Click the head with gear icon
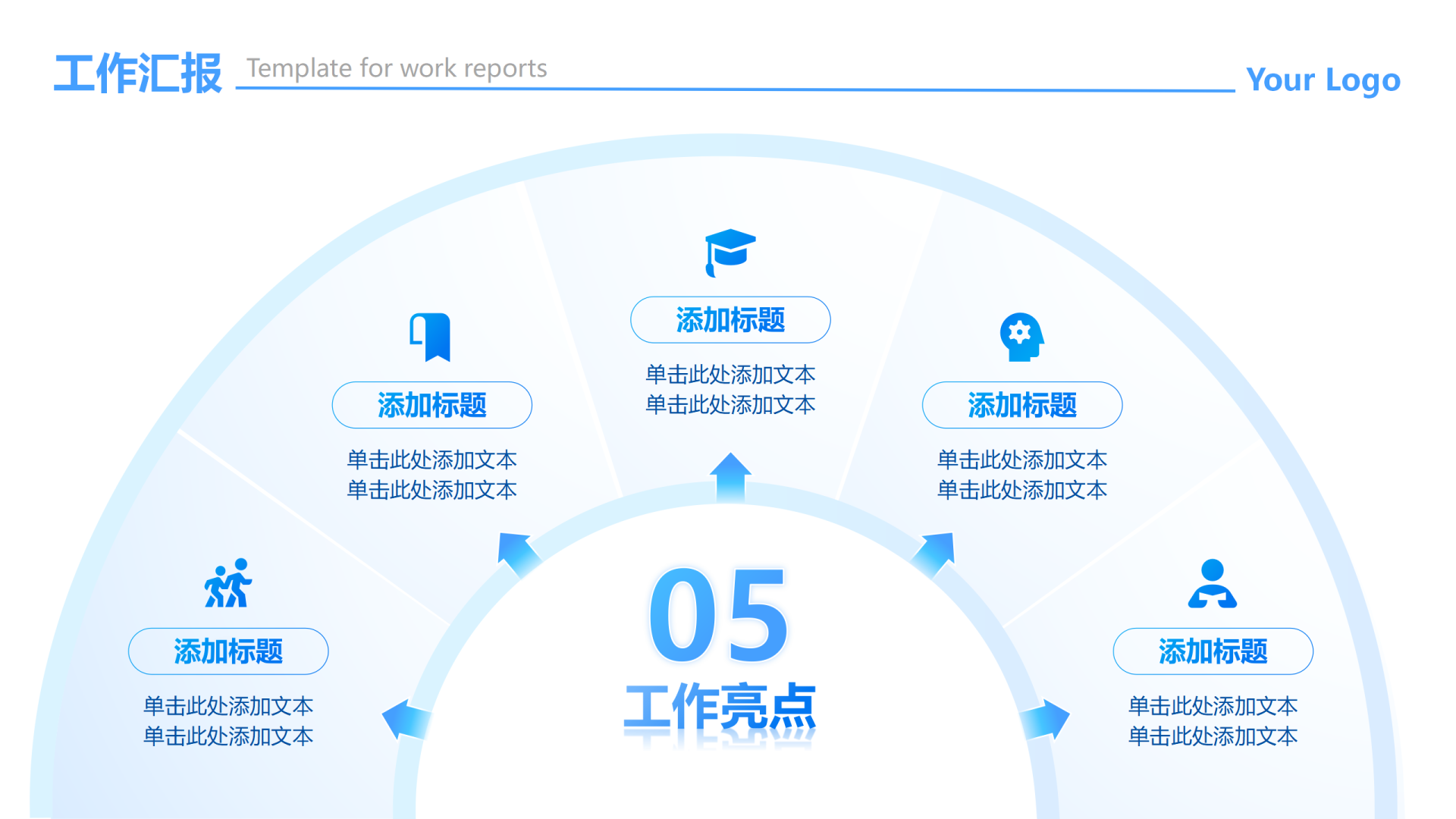 pyautogui.click(x=1021, y=337)
